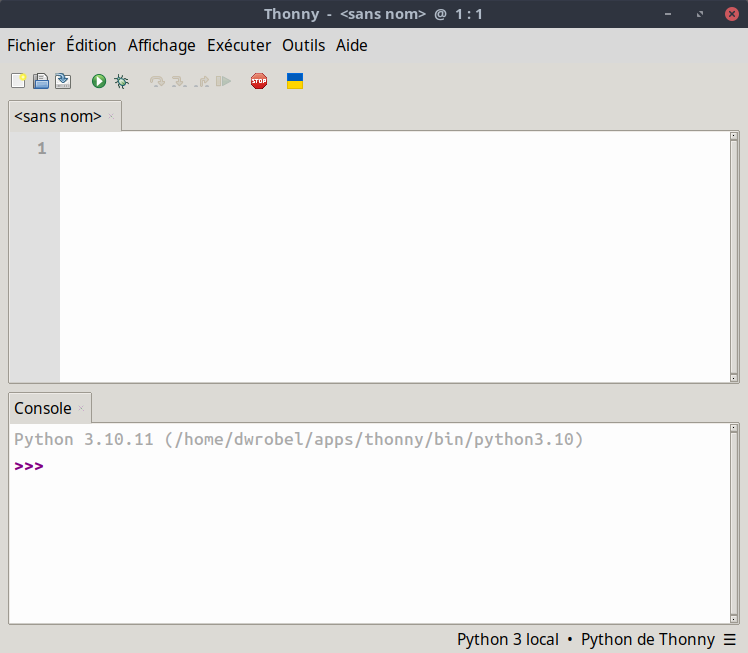Click the Resume debug icon

[x=224, y=81]
